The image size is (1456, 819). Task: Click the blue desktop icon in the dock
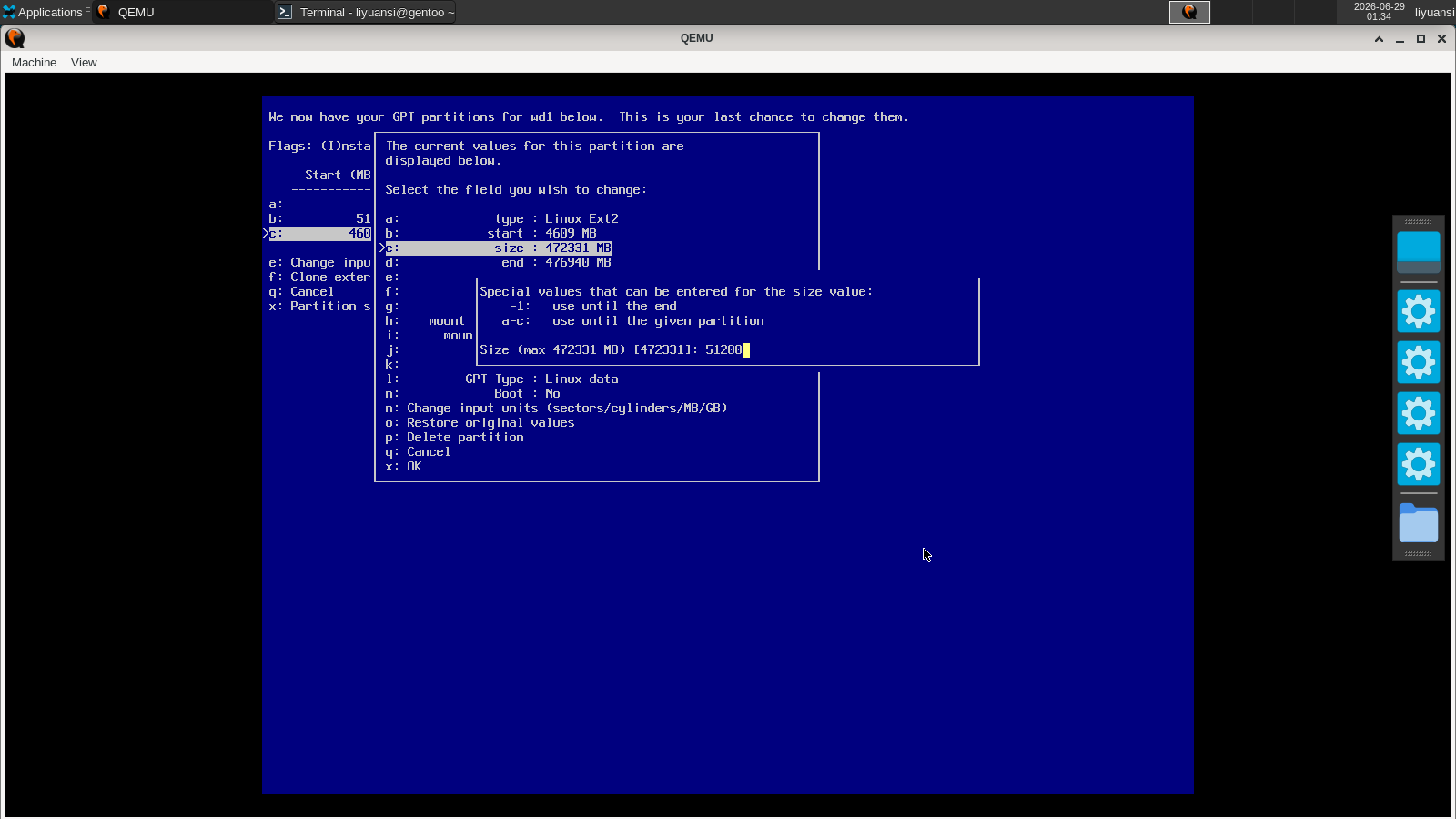(x=1419, y=252)
